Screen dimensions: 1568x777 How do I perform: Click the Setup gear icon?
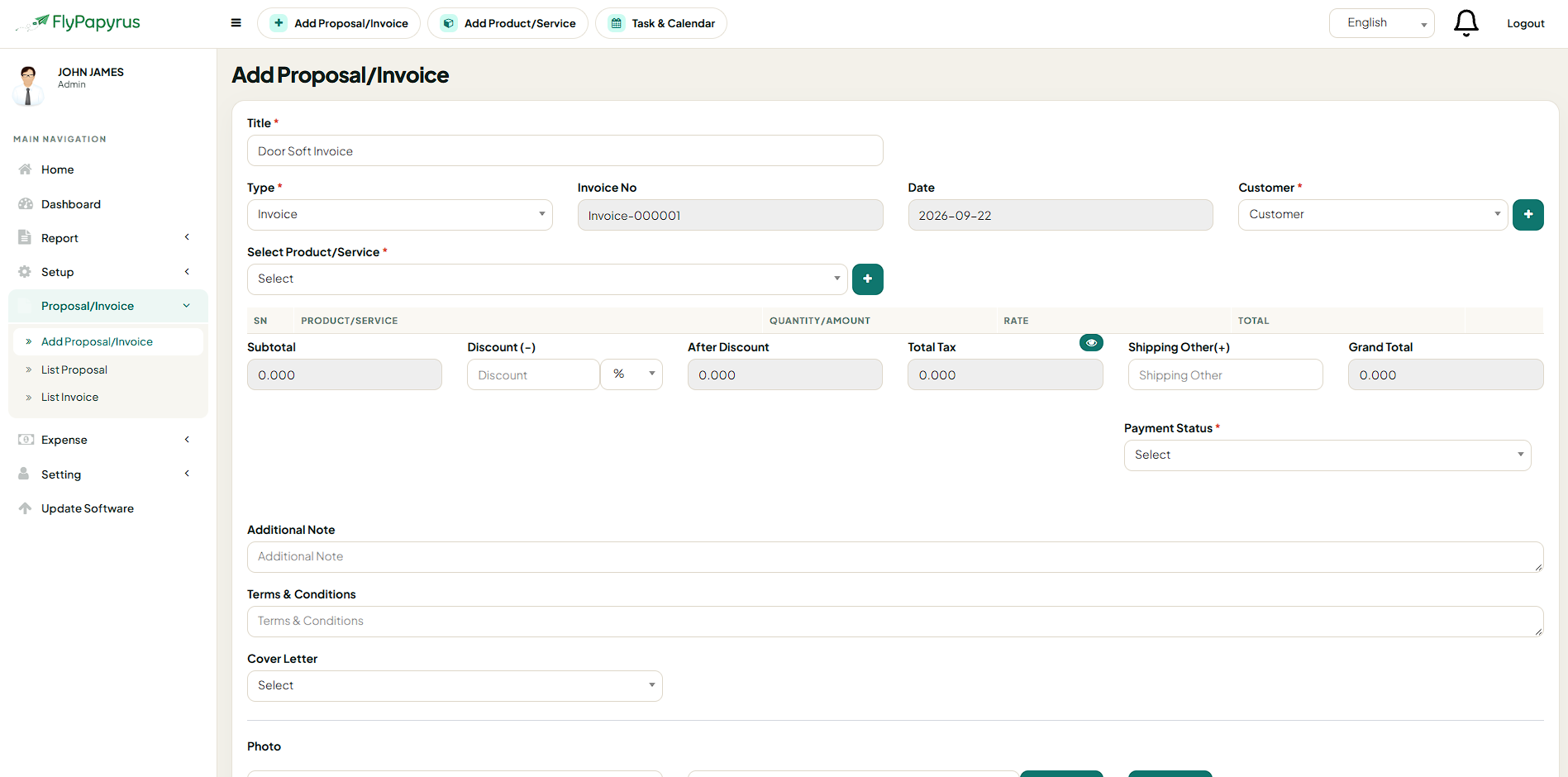pos(25,272)
